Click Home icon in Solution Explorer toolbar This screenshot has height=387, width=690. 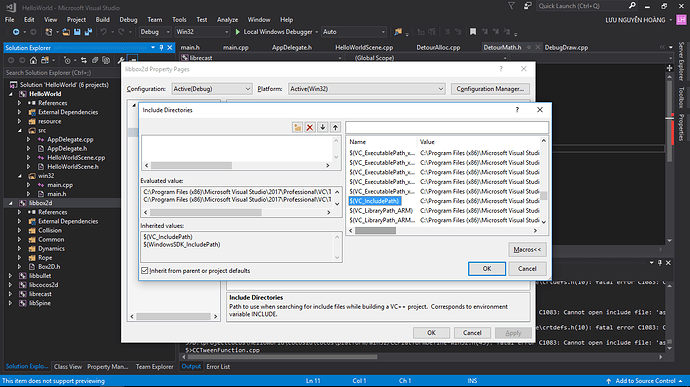33,60
